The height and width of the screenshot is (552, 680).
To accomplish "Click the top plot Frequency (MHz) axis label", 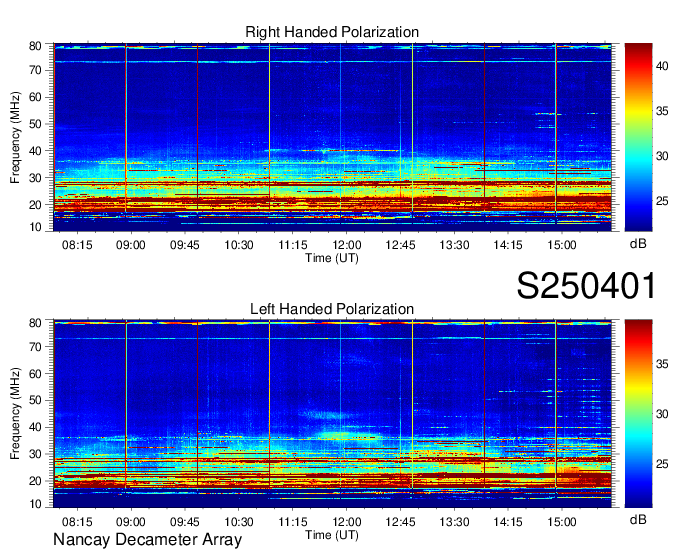I will point(15,137).
